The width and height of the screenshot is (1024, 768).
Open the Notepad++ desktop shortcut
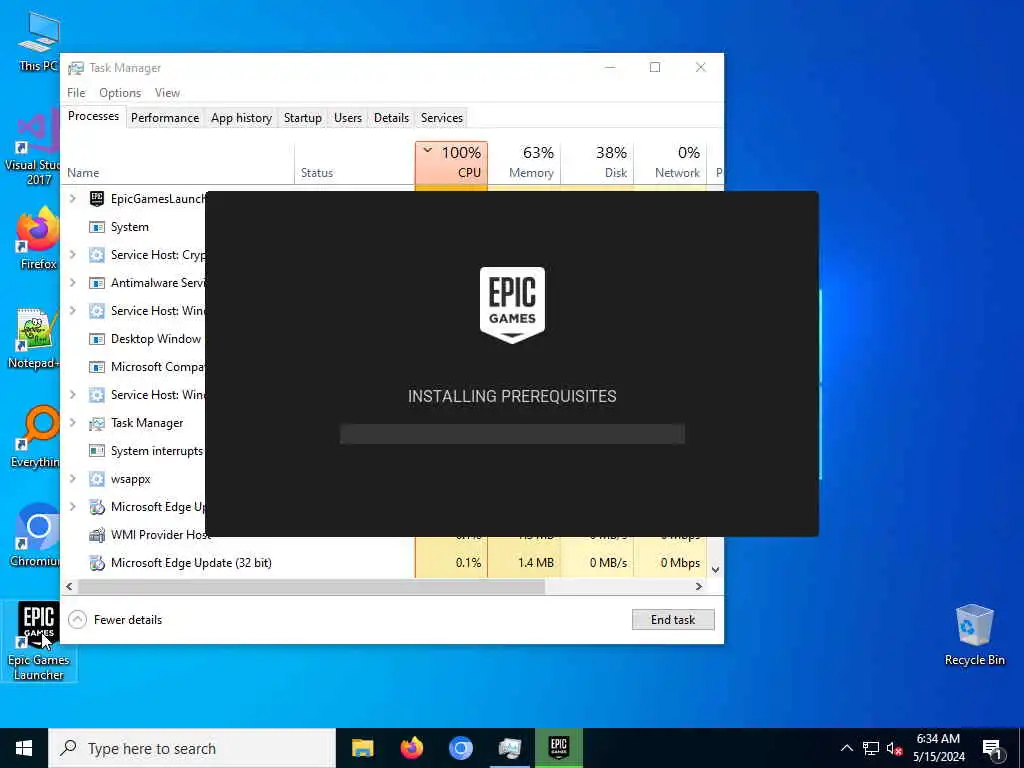pos(36,338)
